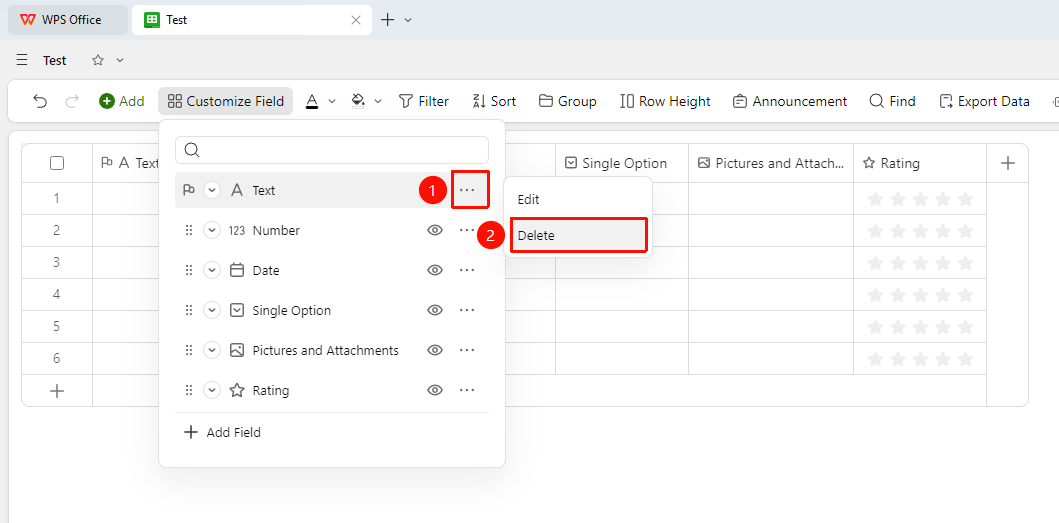Screen dimensions: 1059x523
Task: Click Export Data
Action: pyautogui.click(x=985, y=101)
